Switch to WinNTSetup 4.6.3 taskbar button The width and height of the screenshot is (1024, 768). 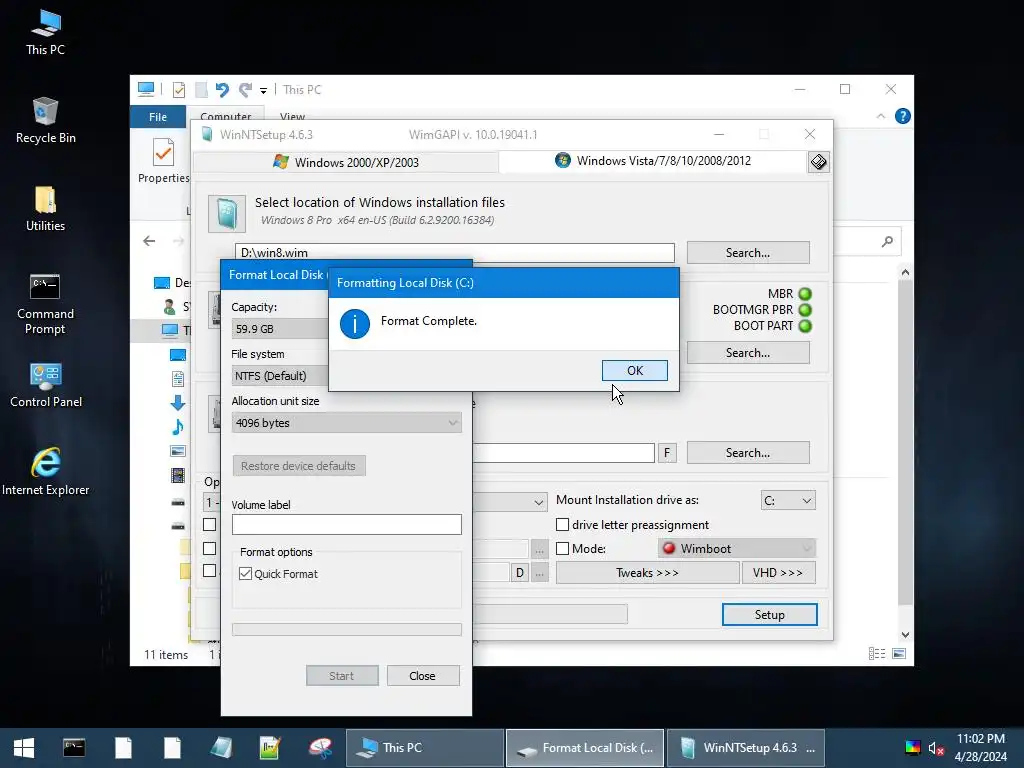click(x=746, y=748)
